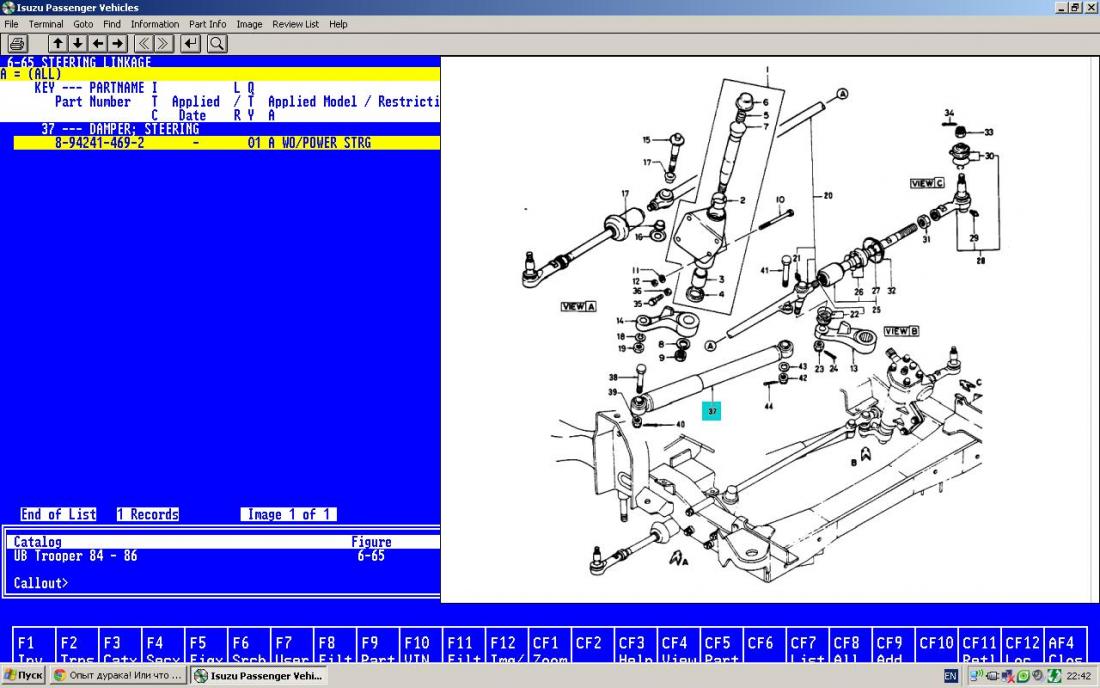1100x688 pixels.
Task: Click the 'VIEW A' label in the diagram
Action: pos(579,306)
